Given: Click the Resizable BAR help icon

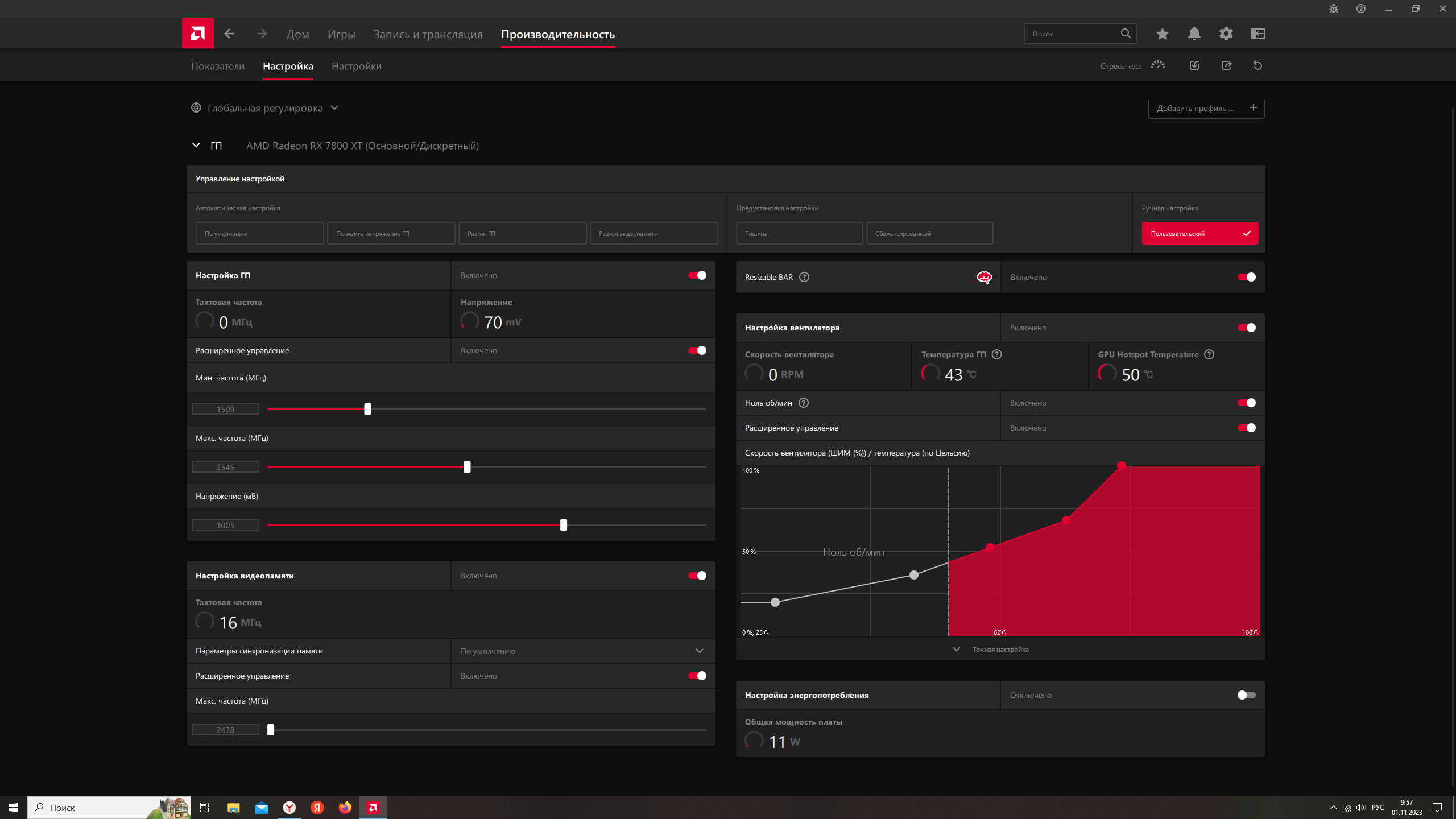Looking at the screenshot, I should pos(804,277).
